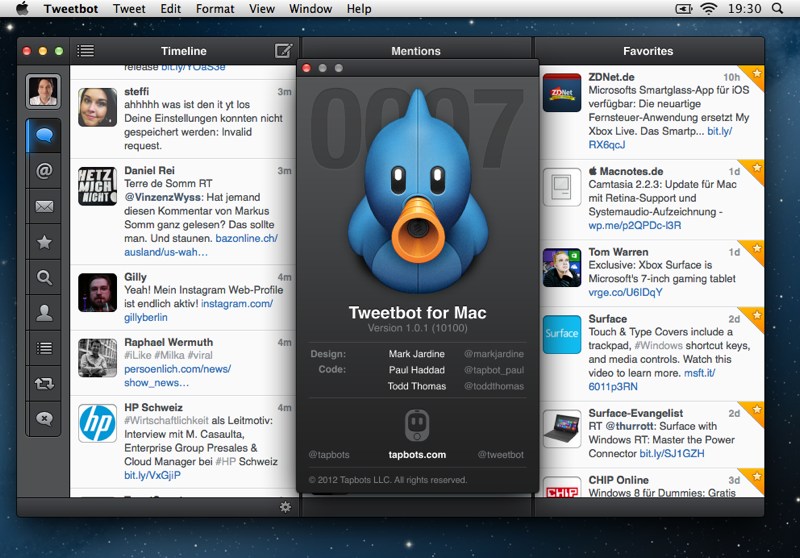Open the @tweetbot handle link
Image resolution: width=800 pixels, height=558 pixels.
pyautogui.click(x=501, y=454)
